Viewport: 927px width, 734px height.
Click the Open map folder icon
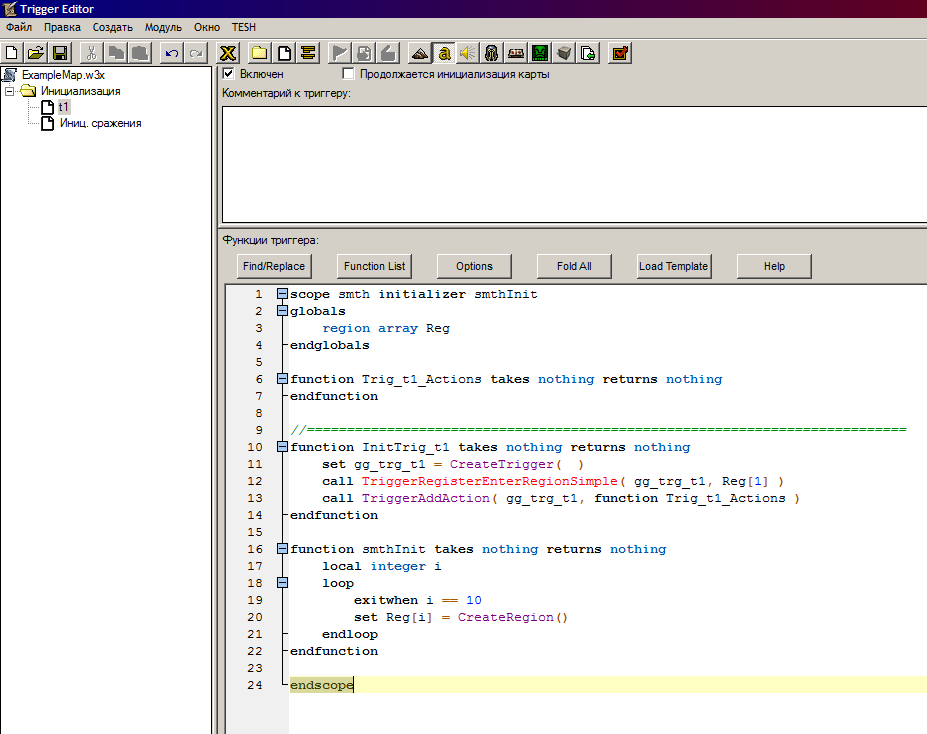36,53
